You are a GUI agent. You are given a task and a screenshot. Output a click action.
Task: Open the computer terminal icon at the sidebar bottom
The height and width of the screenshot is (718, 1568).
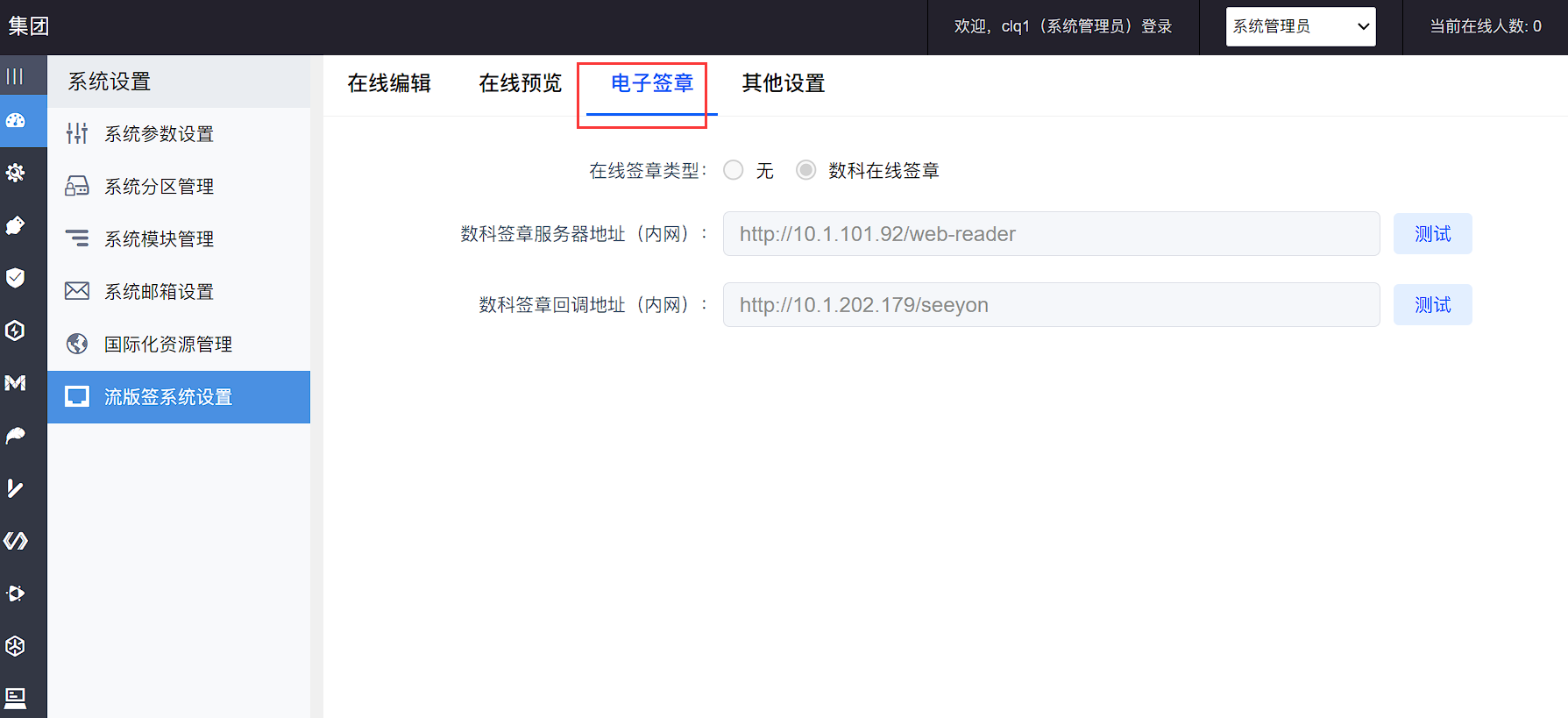pos(15,698)
